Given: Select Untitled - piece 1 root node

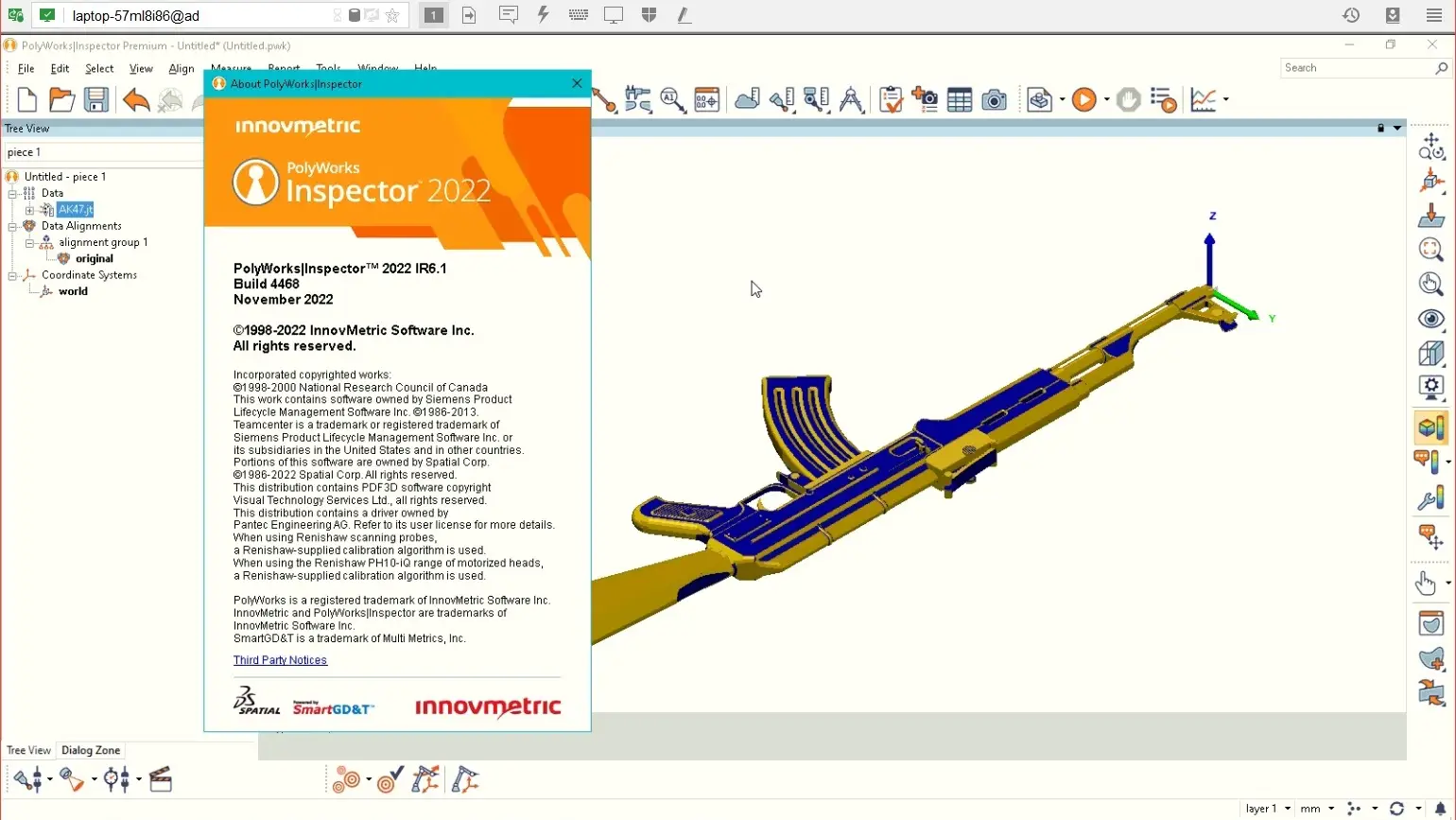Looking at the screenshot, I should pyautogui.click(x=65, y=177).
